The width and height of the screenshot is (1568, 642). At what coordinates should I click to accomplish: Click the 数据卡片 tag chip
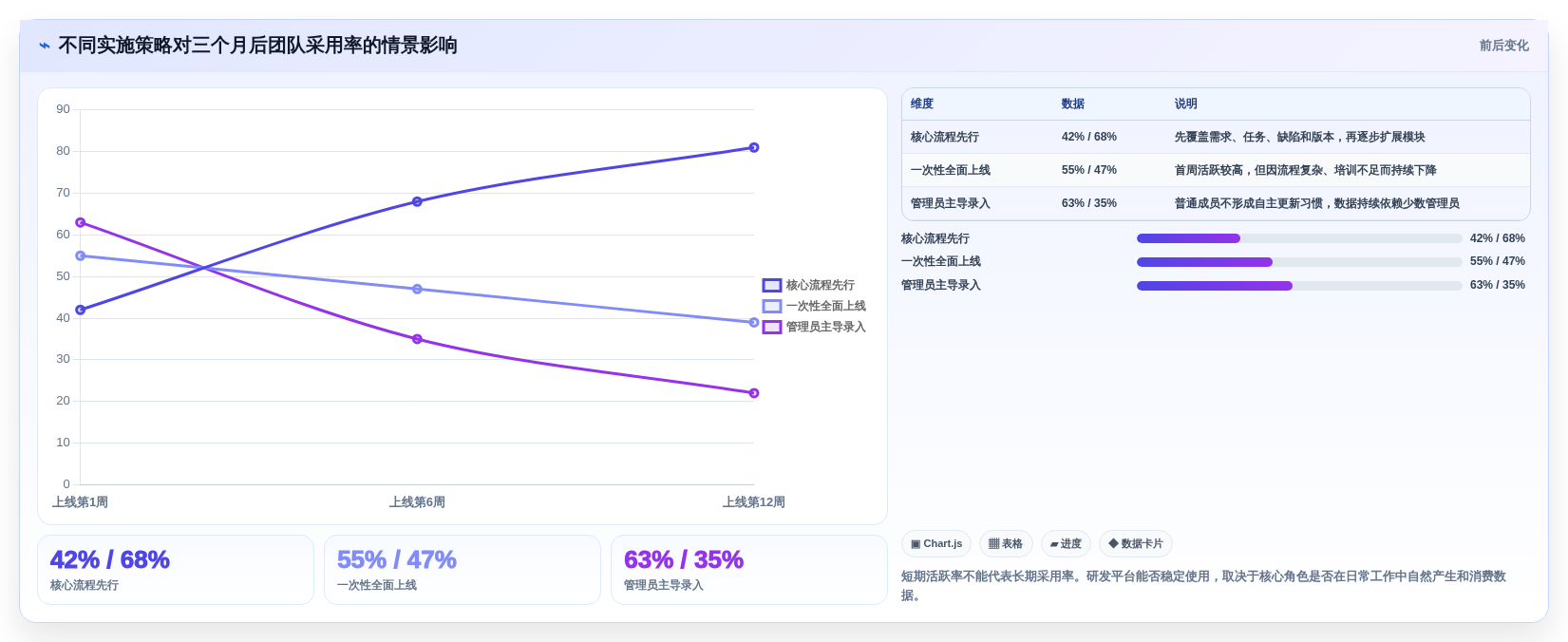point(1136,544)
